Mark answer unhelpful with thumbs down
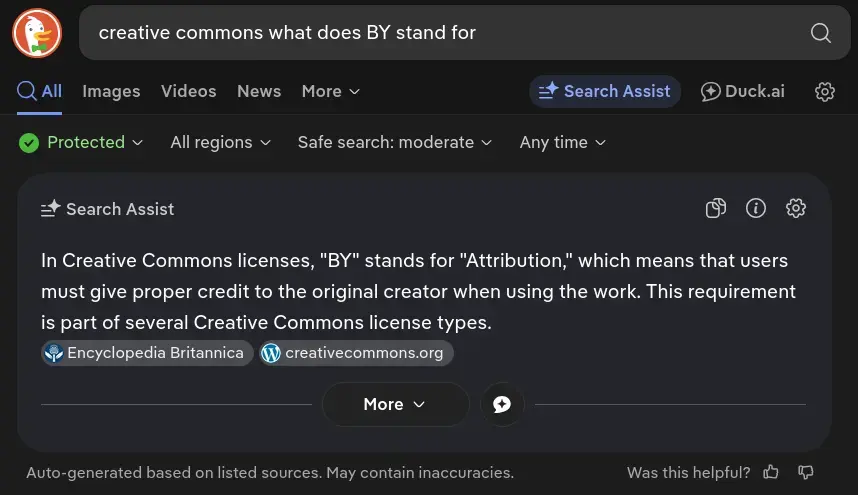The height and width of the screenshot is (495, 858). (806, 472)
